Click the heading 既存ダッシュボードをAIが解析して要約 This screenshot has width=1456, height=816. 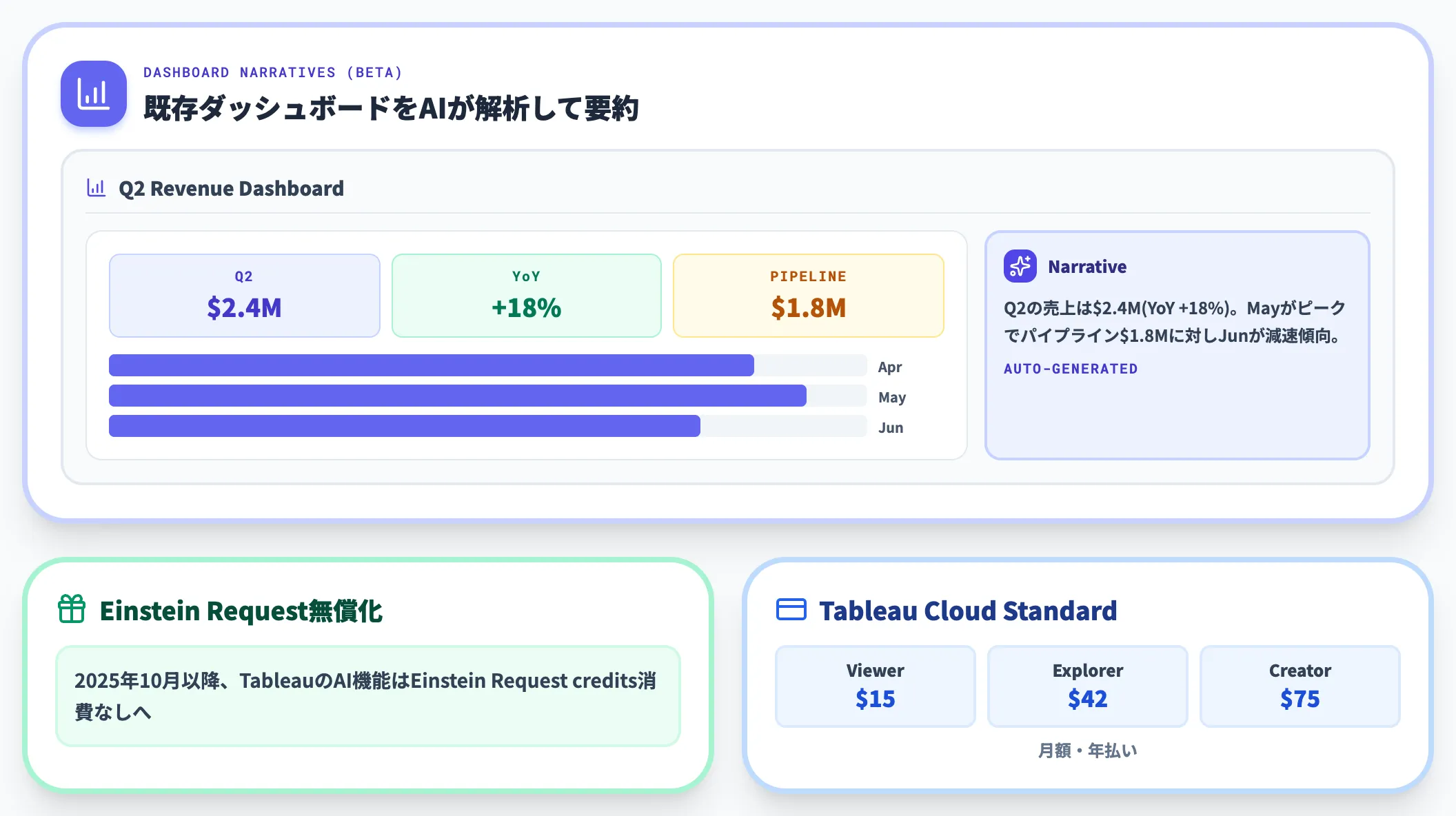tap(392, 108)
